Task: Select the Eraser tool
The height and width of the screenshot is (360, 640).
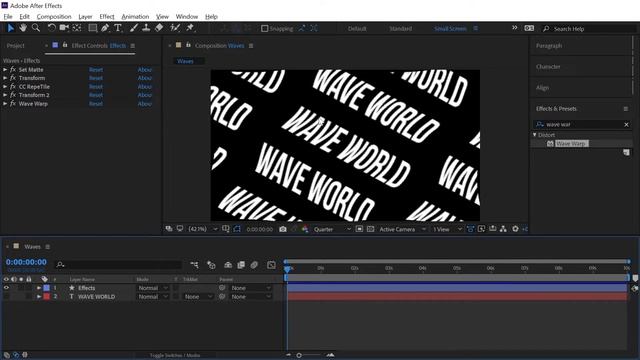Action: point(159,28)
